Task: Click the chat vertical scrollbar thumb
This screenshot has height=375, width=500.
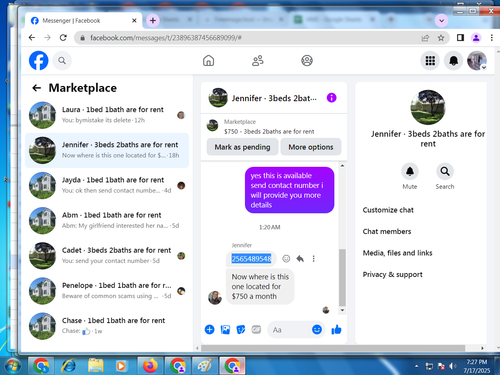Action: [342, 277]
